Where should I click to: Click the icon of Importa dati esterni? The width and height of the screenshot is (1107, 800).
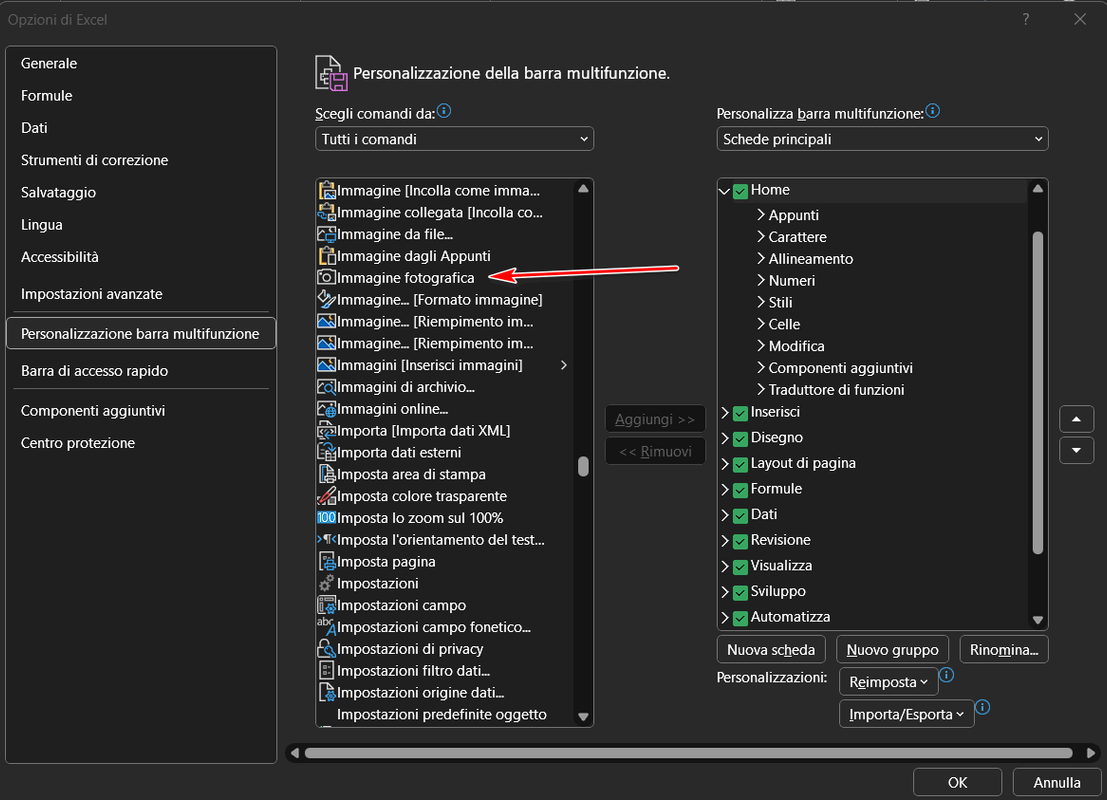[326, 453]
